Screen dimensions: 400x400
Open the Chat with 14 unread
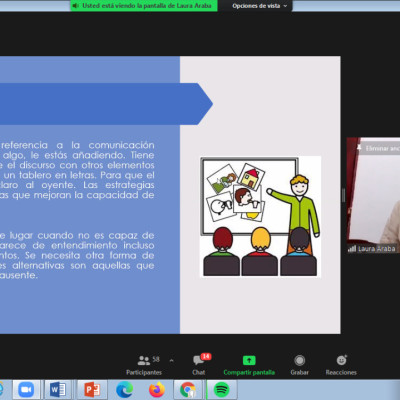(x=199, y=365)
